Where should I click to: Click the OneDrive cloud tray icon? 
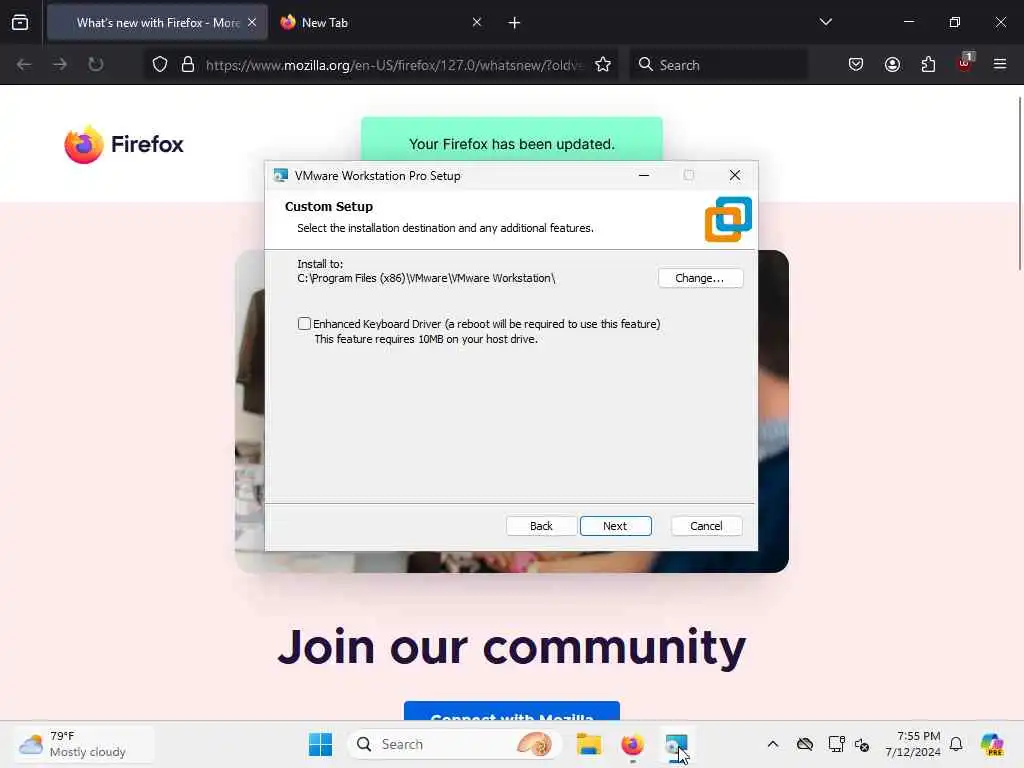(805, 744)
